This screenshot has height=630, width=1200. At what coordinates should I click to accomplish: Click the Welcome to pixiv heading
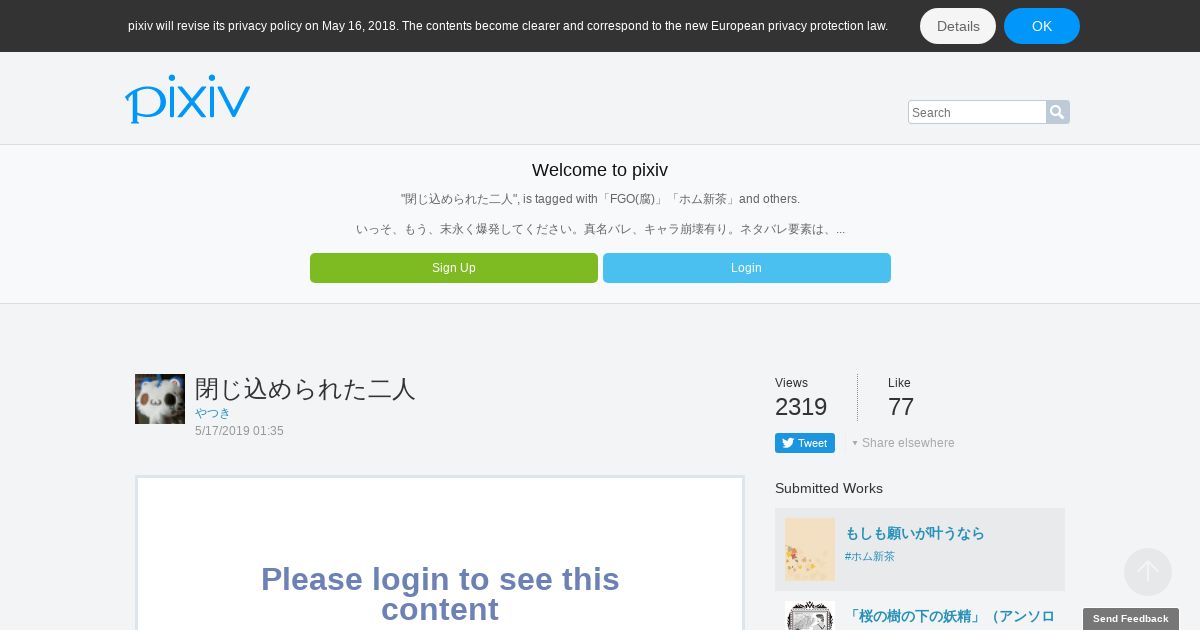pos(600,170)
